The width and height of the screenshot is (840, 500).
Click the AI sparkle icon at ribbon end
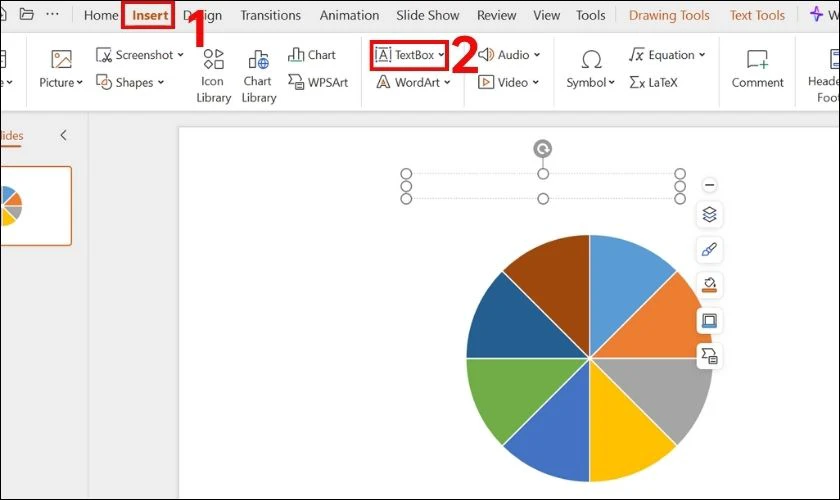click(x=816, y=14)
